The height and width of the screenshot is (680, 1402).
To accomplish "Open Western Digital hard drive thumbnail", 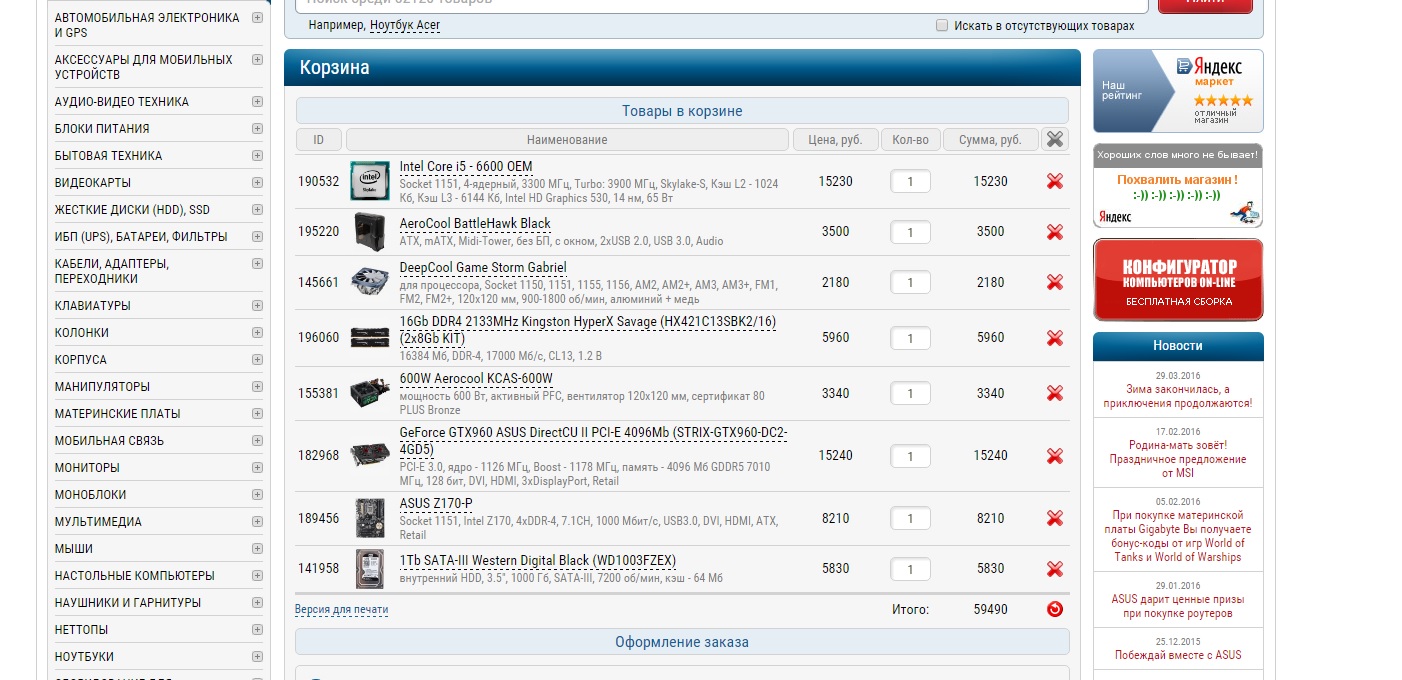I will point(369,568).
